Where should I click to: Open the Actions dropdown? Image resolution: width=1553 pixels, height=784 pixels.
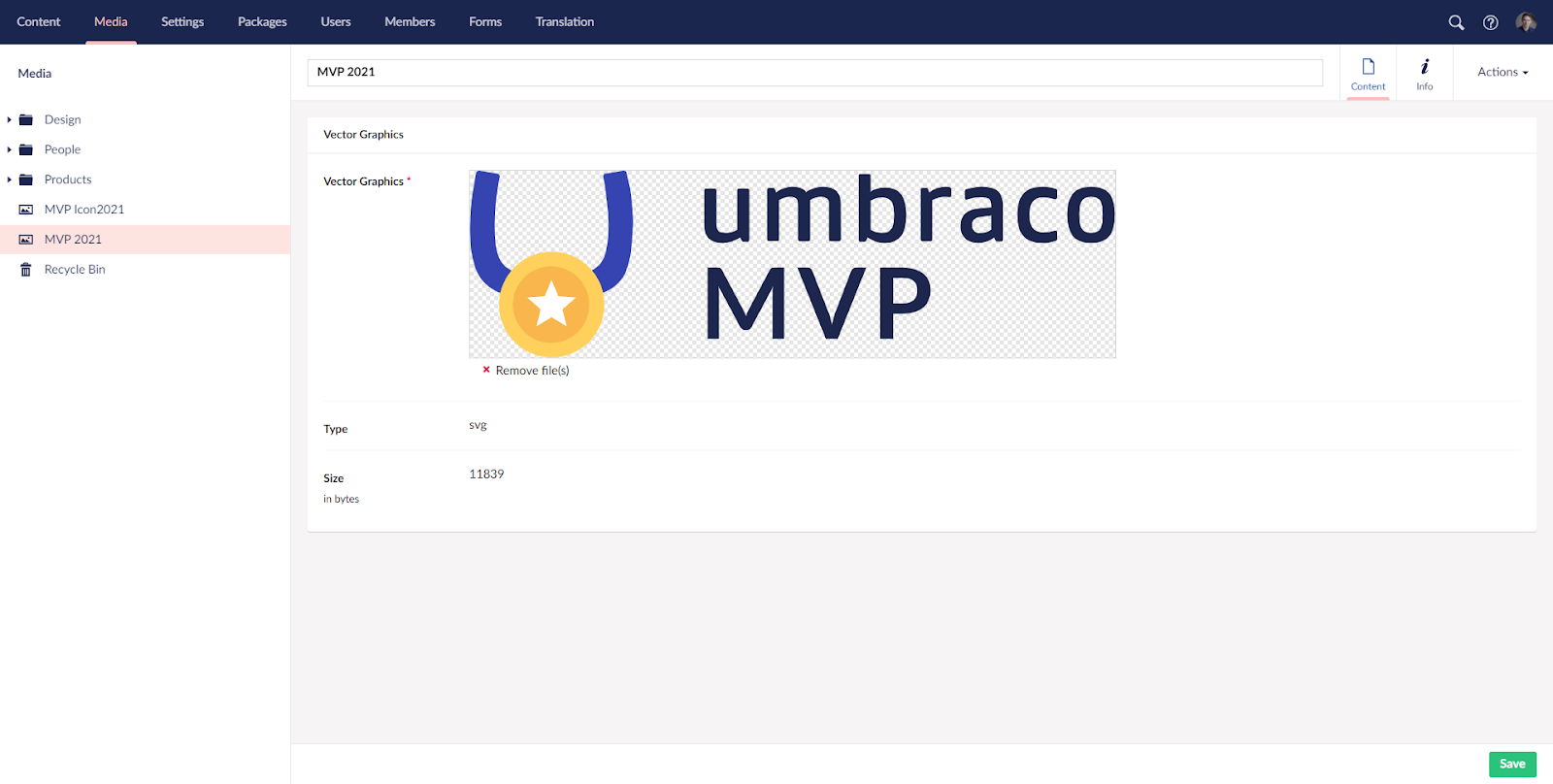click(x=1503, y=73)
